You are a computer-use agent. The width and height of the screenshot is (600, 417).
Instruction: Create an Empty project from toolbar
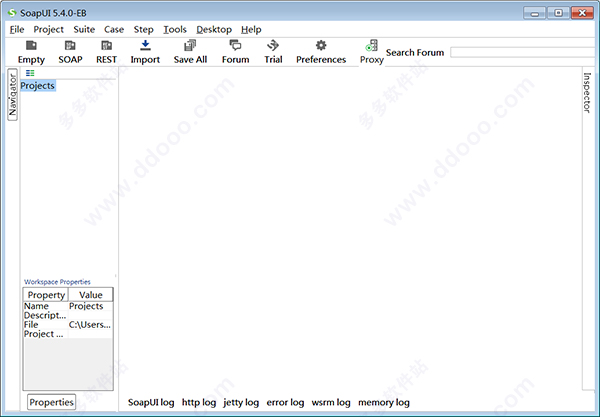coord(31,52)
